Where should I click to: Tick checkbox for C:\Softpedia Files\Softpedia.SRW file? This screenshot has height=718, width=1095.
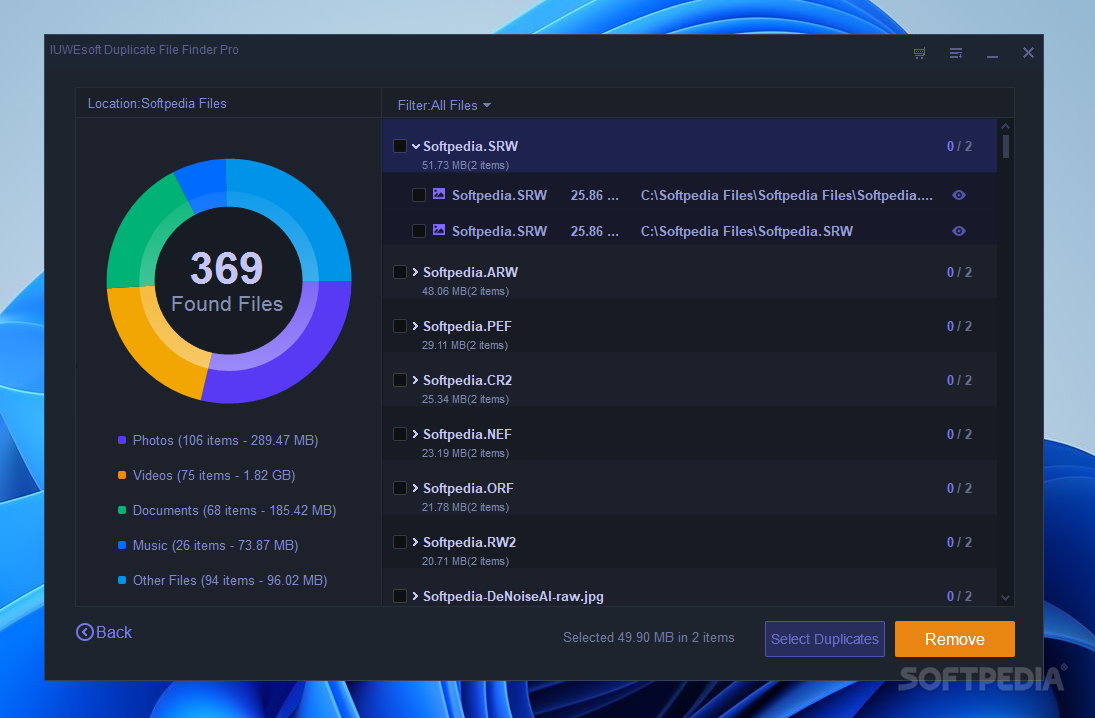pyautogui.click(x=419, y=231)
